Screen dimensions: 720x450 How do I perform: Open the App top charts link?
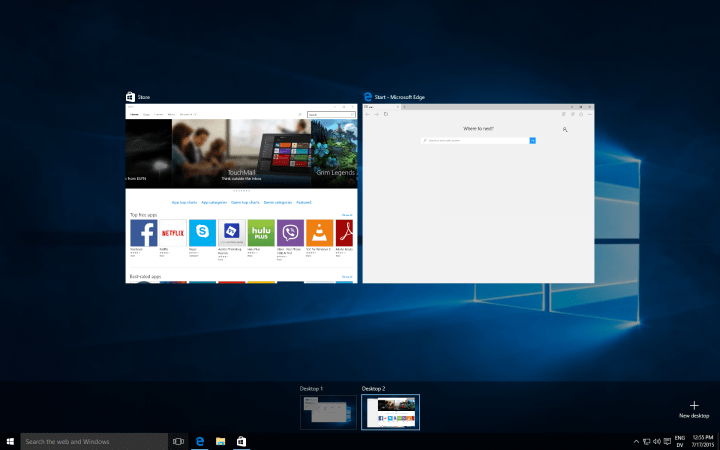(x=185, y=202)
